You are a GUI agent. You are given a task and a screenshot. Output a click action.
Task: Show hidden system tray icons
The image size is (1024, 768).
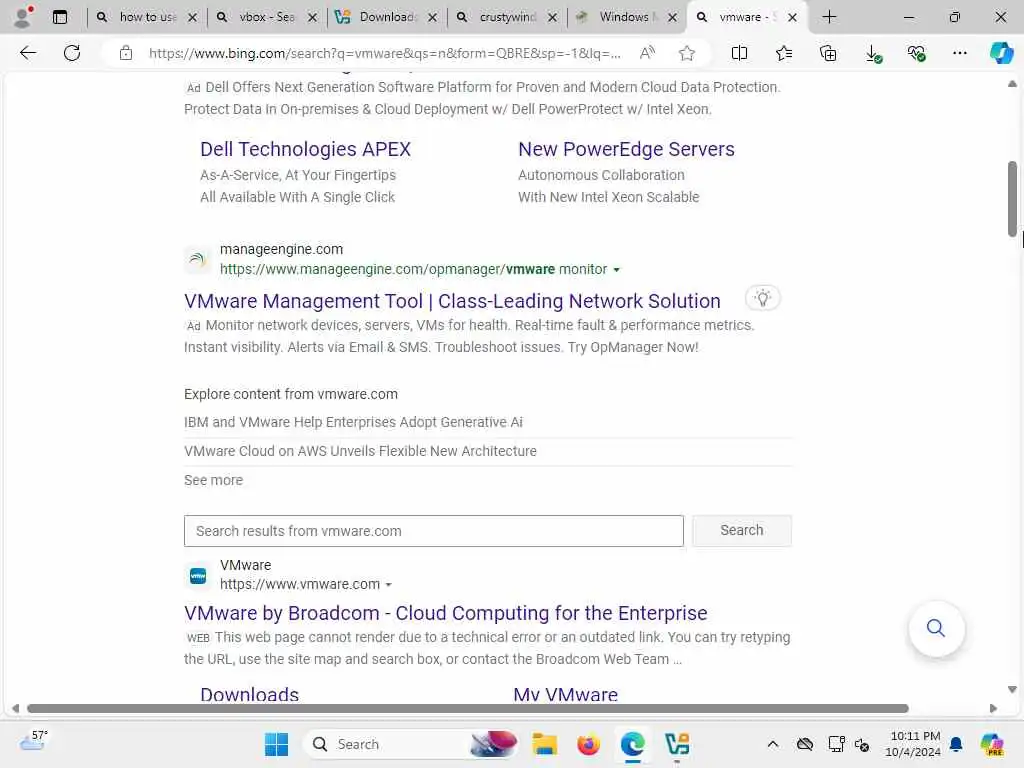[x=773, y=744]
